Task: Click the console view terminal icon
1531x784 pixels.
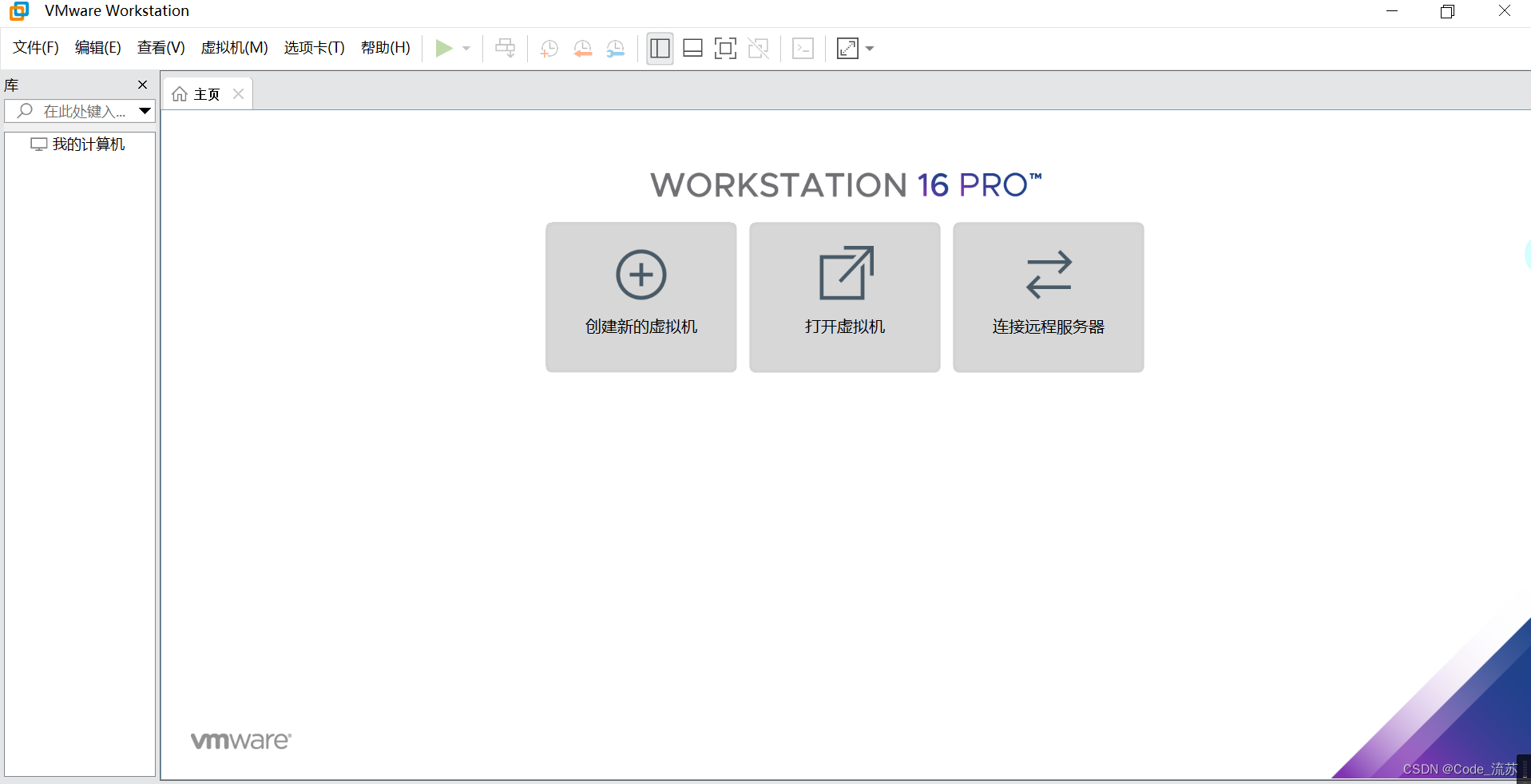Action: pos(803,49)
